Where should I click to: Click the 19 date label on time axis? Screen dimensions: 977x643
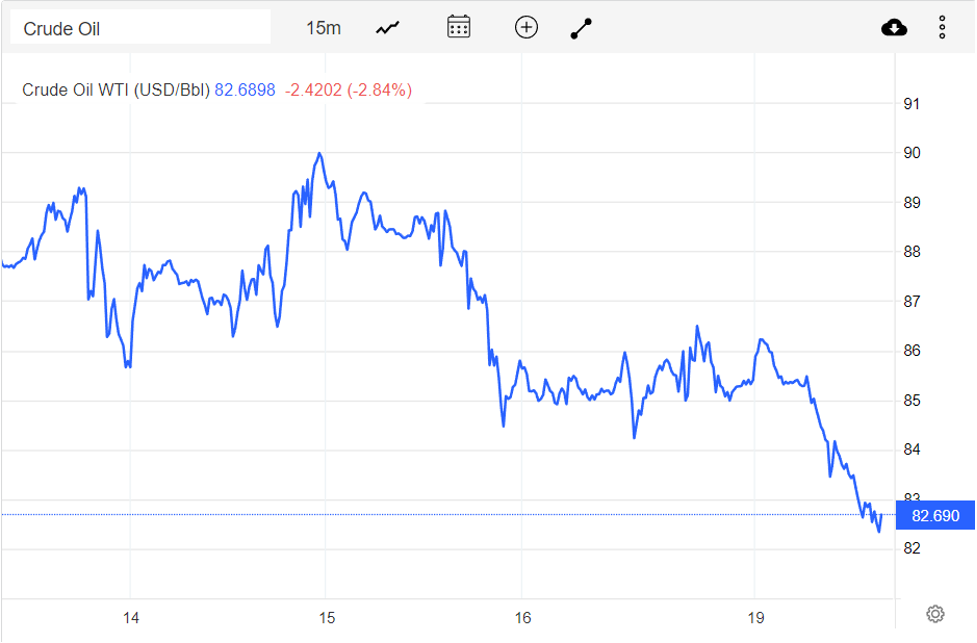(x=756, y=617)
